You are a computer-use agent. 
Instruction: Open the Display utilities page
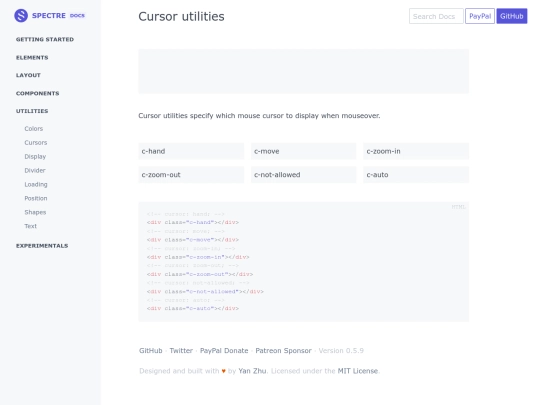tap(35, 156)
